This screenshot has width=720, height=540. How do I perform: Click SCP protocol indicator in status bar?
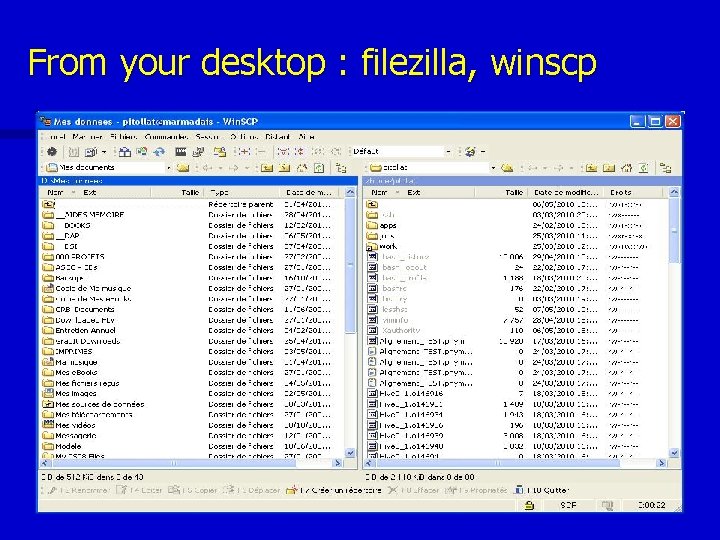(568, 506)
